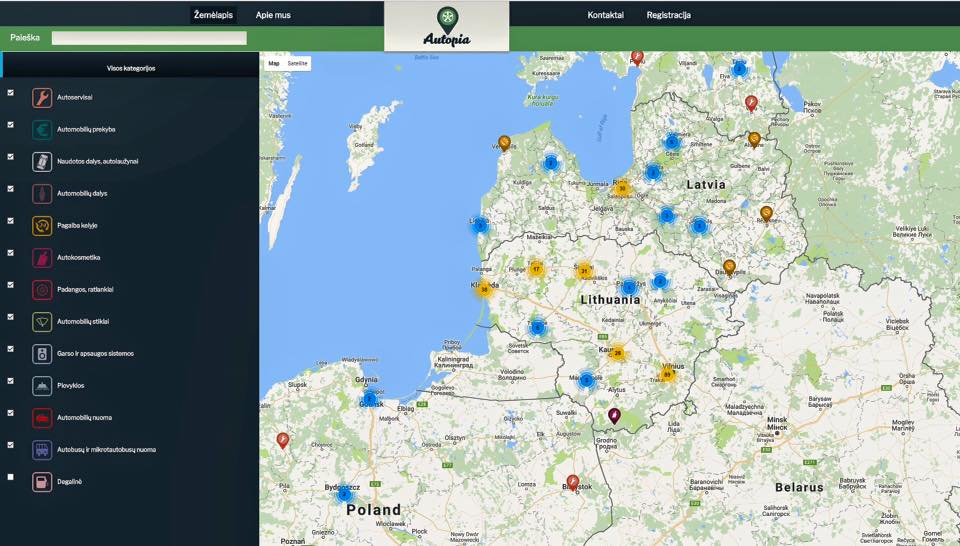Click the Automobilių prekyba euro icon
The image size is (960, 546).
[42, 130]
